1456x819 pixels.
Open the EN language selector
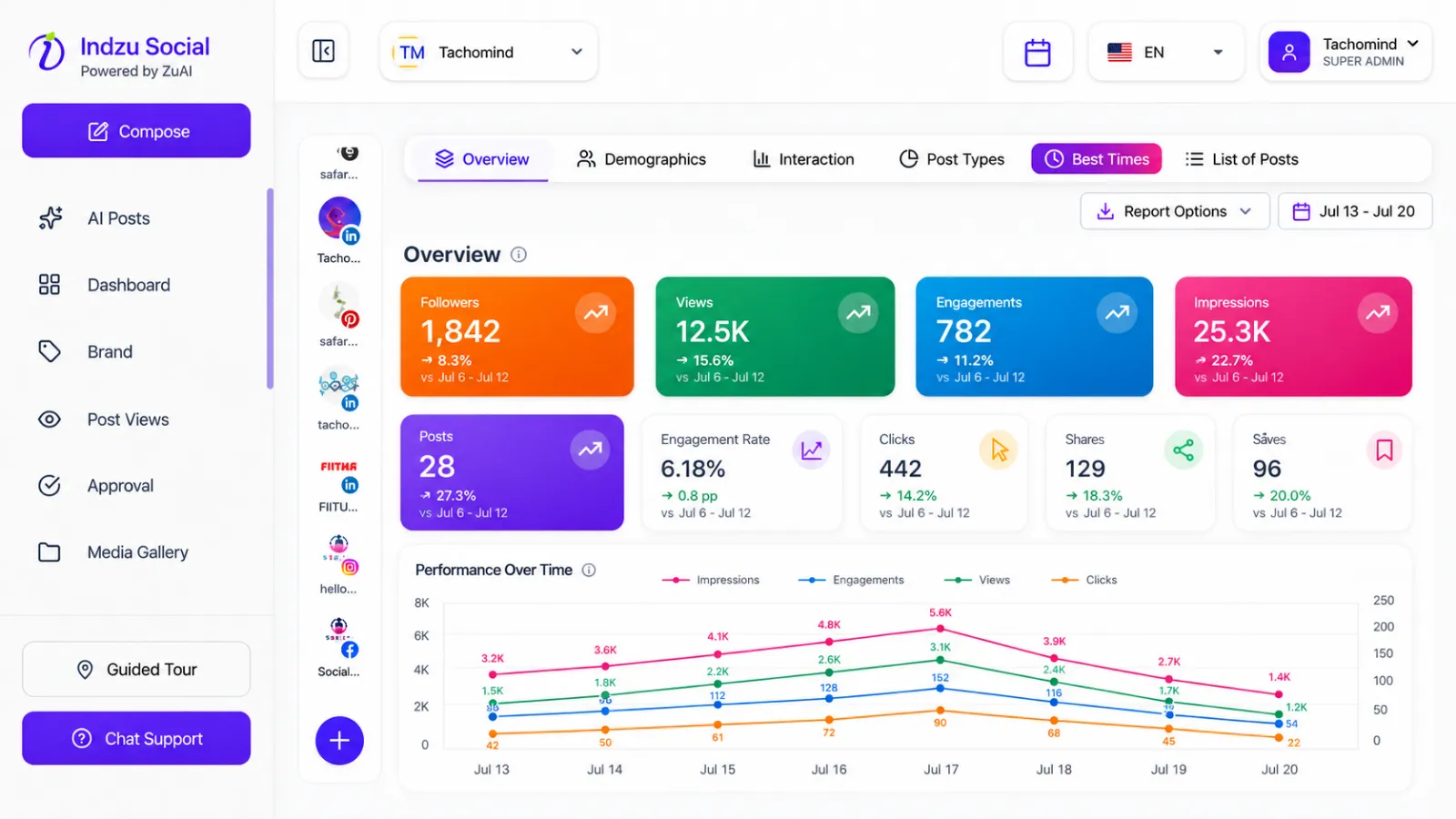click(1166, 52)
